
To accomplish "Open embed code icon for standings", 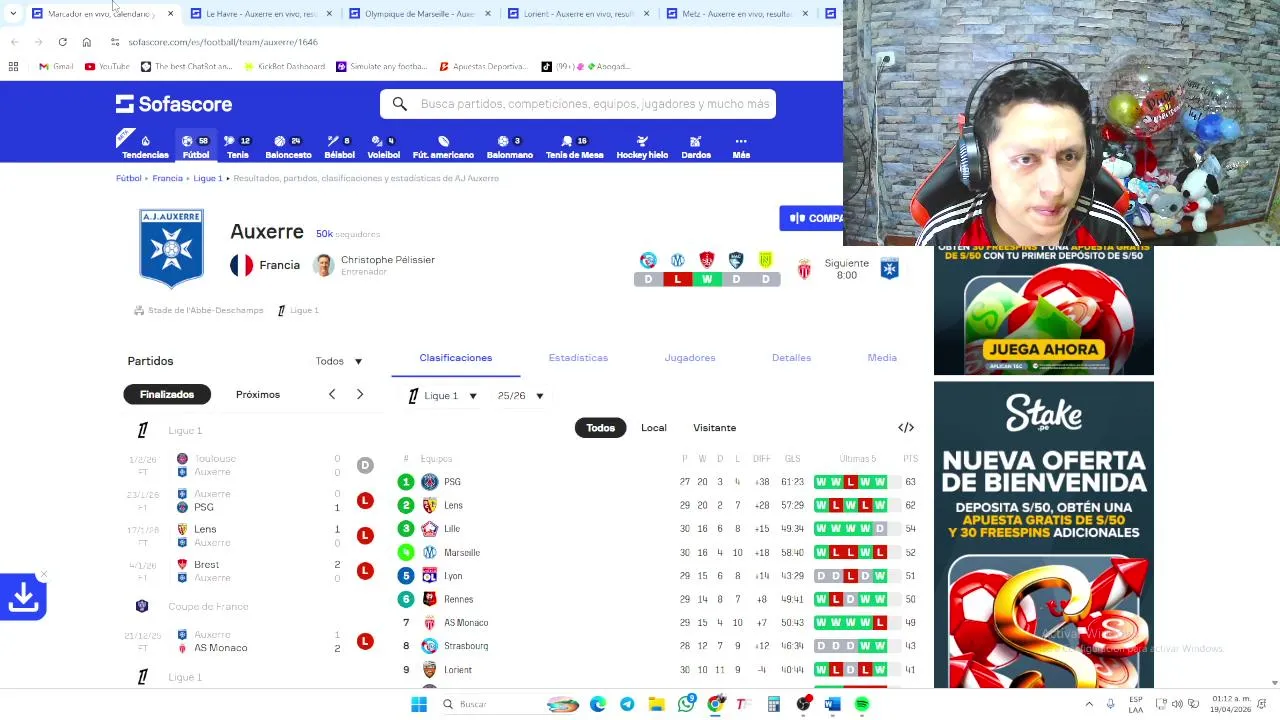I will (906, 428).
